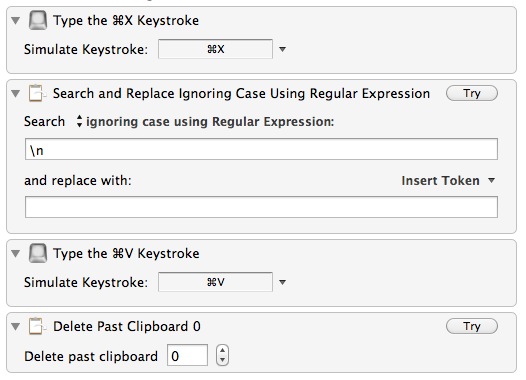Click the clipboard icon on Delete Past Clipboard action
The width and height of the screenshot is (526, 380).
[x=36, y=326]
